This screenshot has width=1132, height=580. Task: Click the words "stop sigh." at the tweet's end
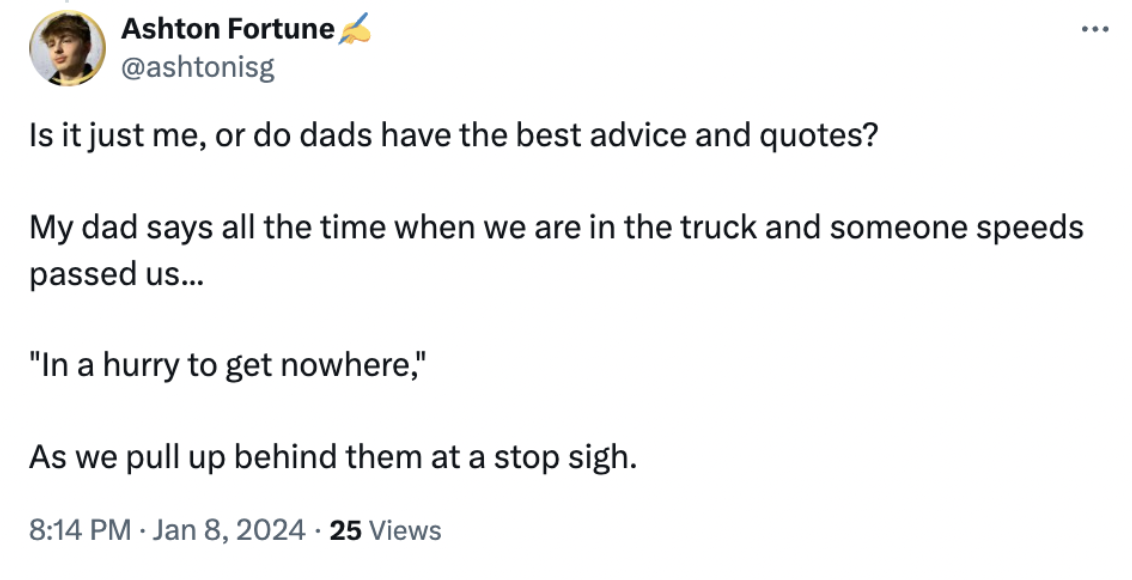[x=565, y=458]
